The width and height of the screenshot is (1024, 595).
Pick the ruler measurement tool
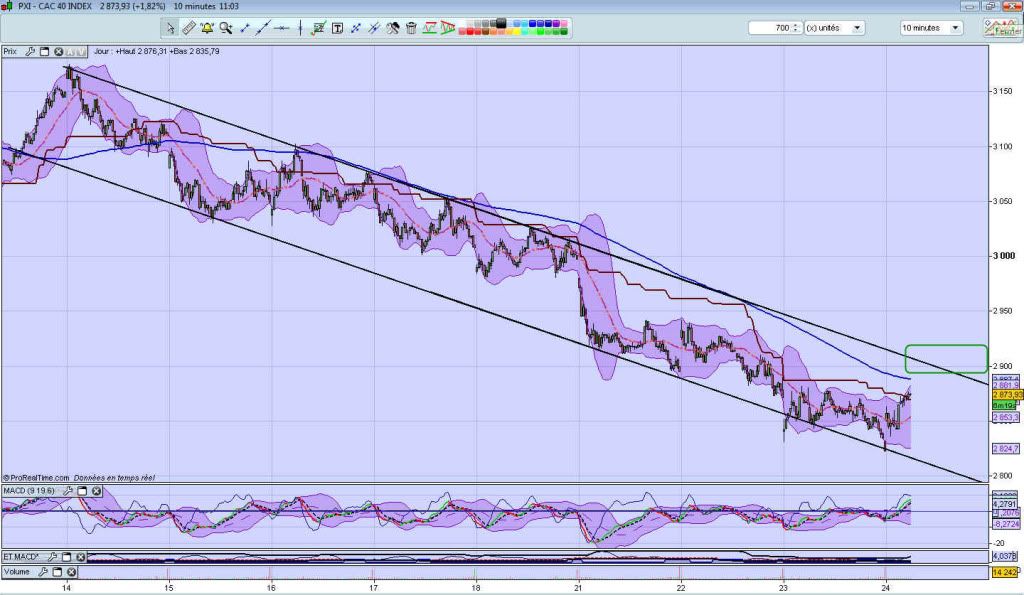click(189, 28)
